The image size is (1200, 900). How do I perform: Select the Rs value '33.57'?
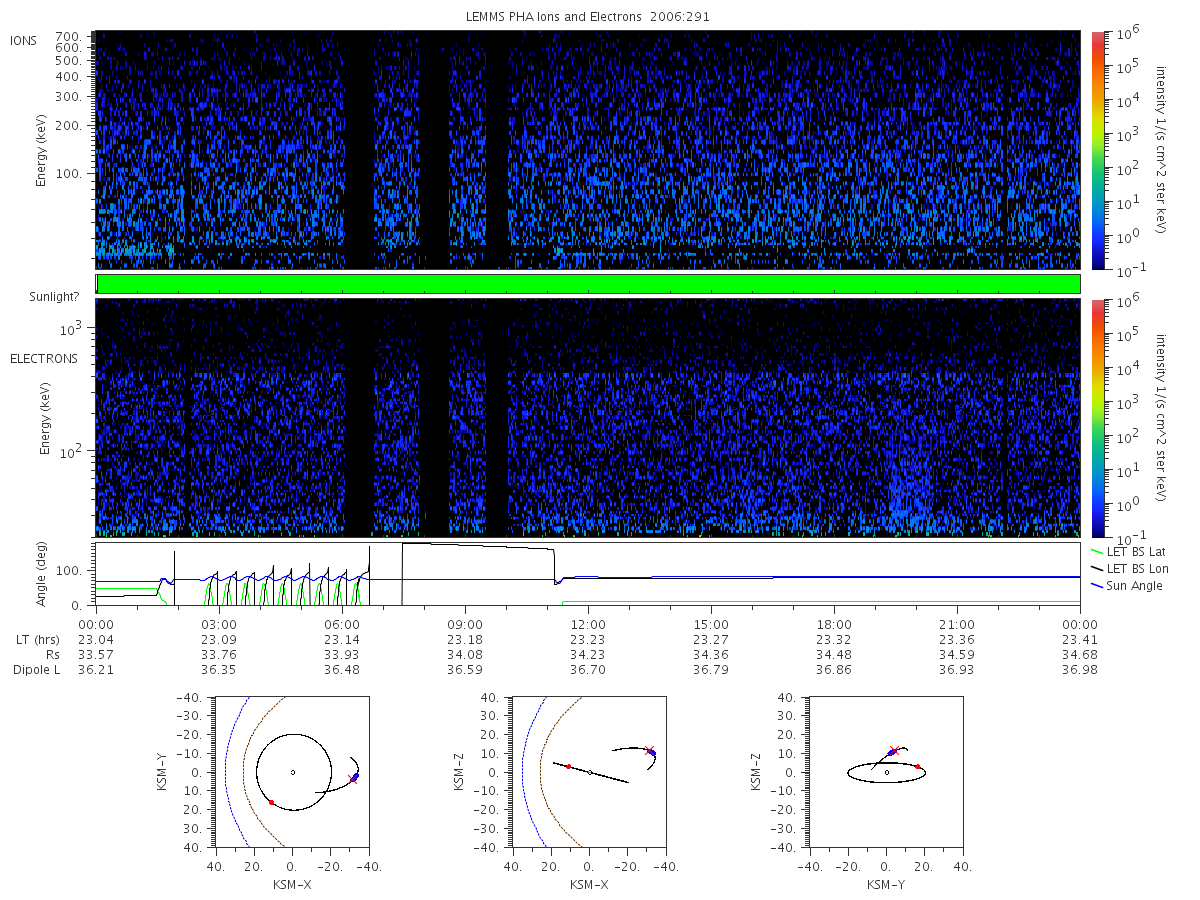click(95, 655)
